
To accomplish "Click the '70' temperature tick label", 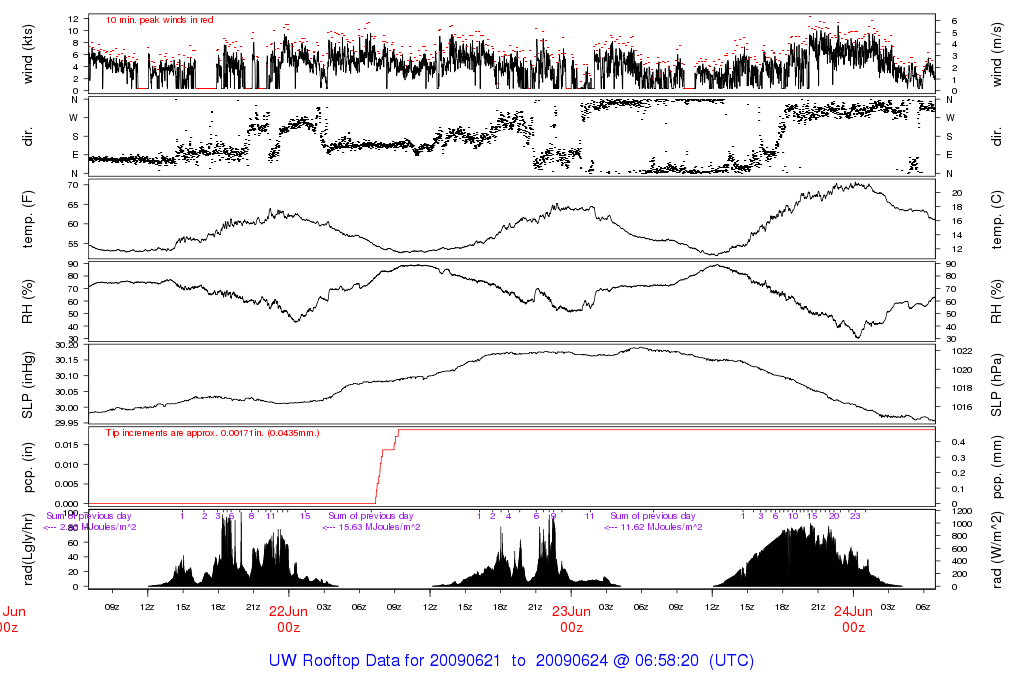I will (73, 185).
